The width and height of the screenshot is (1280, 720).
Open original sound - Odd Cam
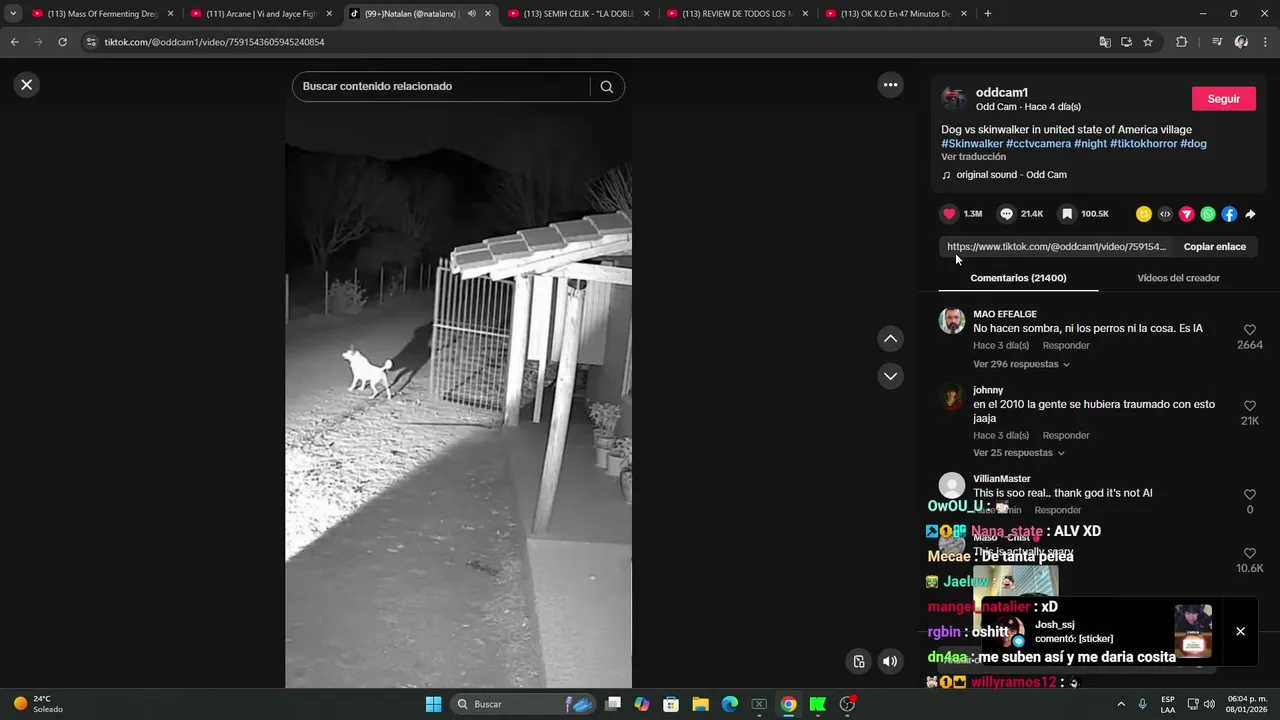point(1011,175)
